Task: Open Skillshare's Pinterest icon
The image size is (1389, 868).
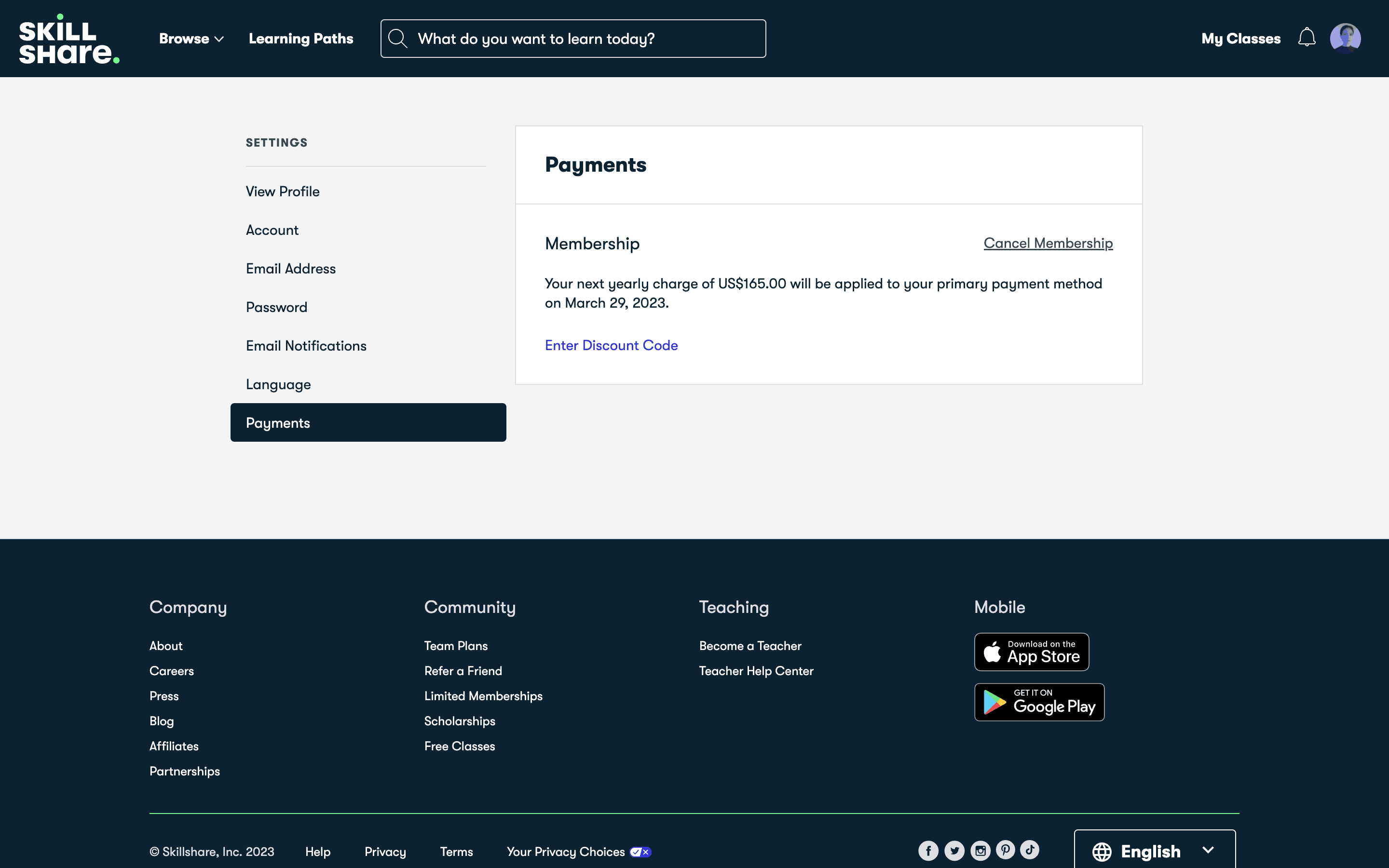Action: click(x=1005, y=850)
